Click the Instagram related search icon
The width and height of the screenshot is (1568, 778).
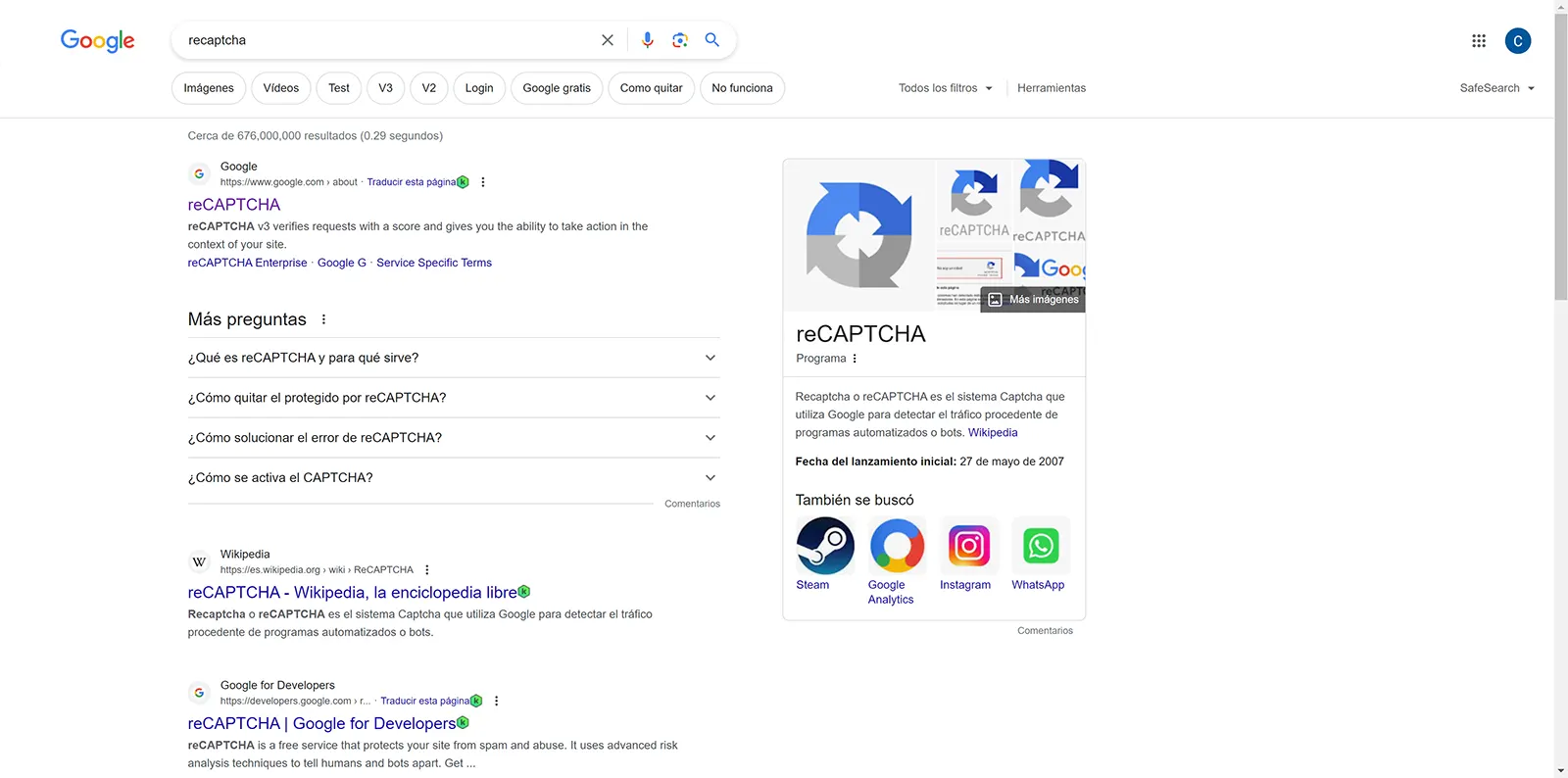click(x=968, y=546)
